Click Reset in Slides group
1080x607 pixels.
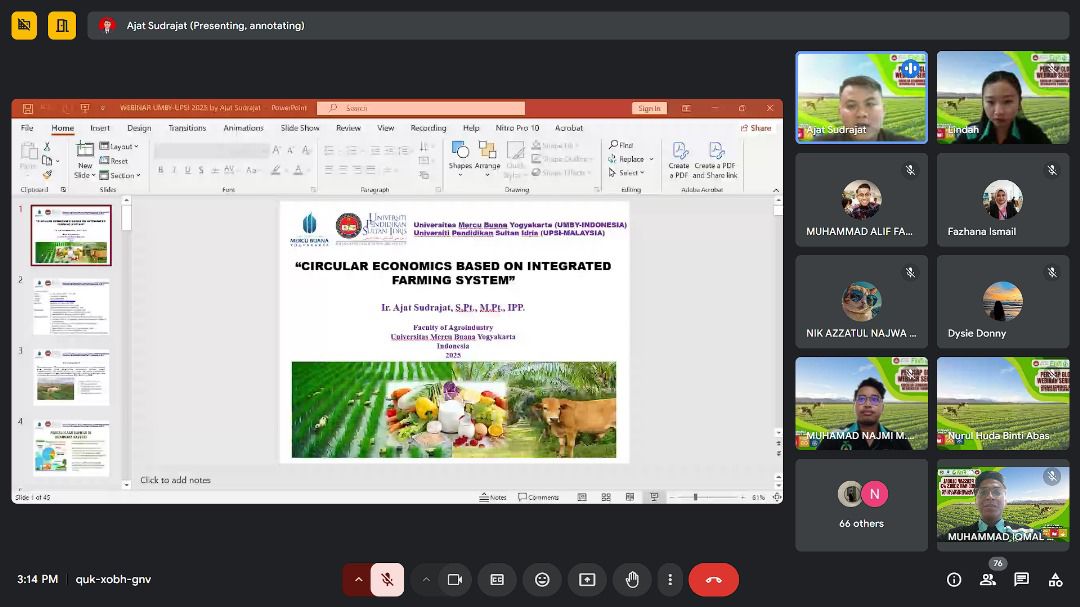114,161
